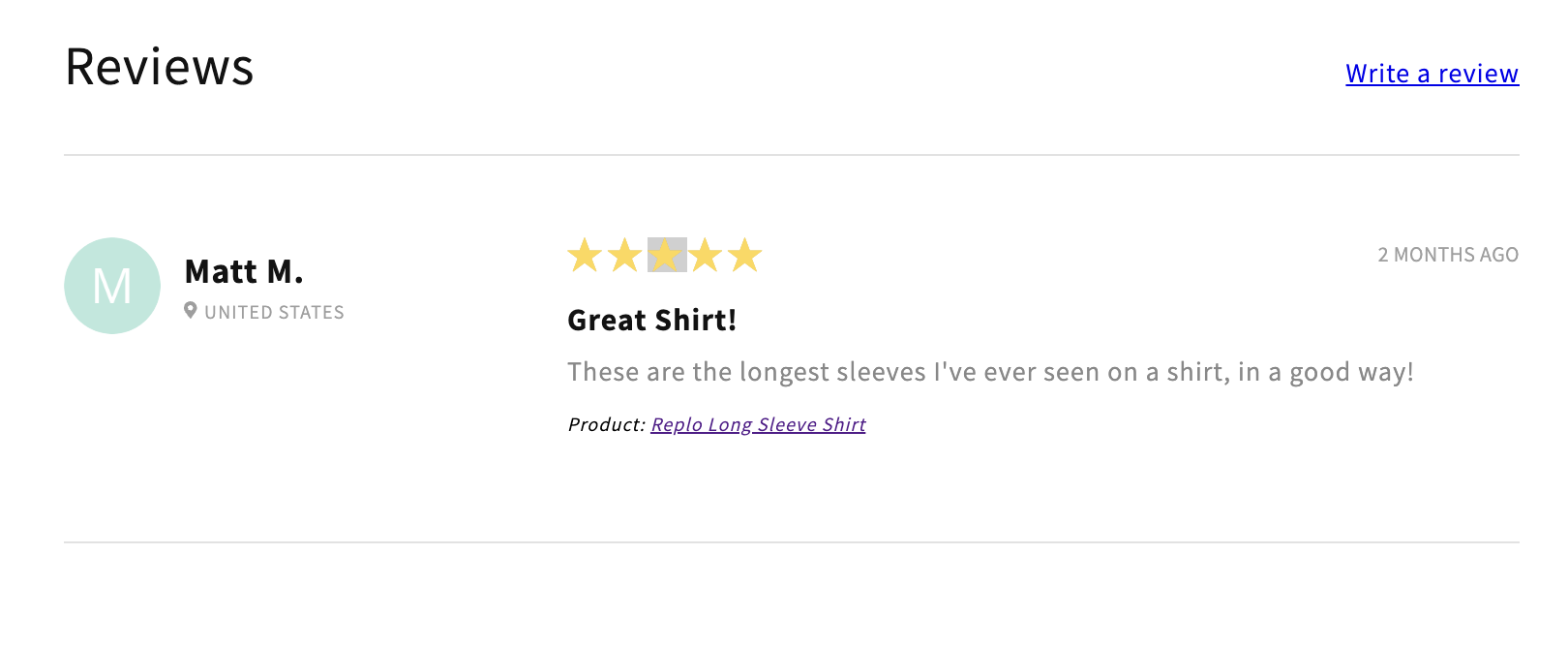Click the reviewer name Matt M.
The height and width of the screenshot is (647, 1568).
tap(244, 272)
